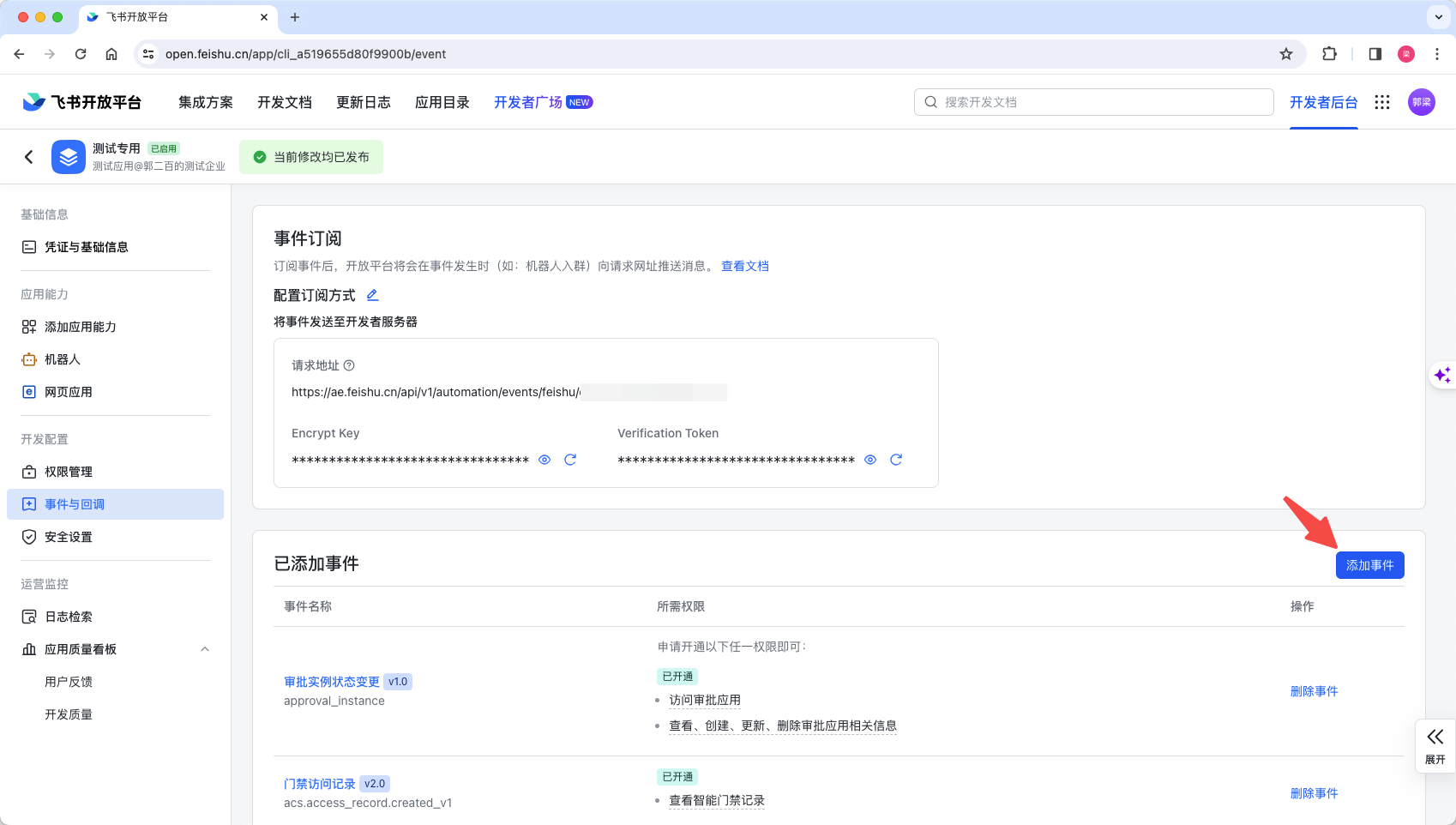Reload the page with the refresh icon
This screenshot has width=1456, height=825.
click(81, 54)
